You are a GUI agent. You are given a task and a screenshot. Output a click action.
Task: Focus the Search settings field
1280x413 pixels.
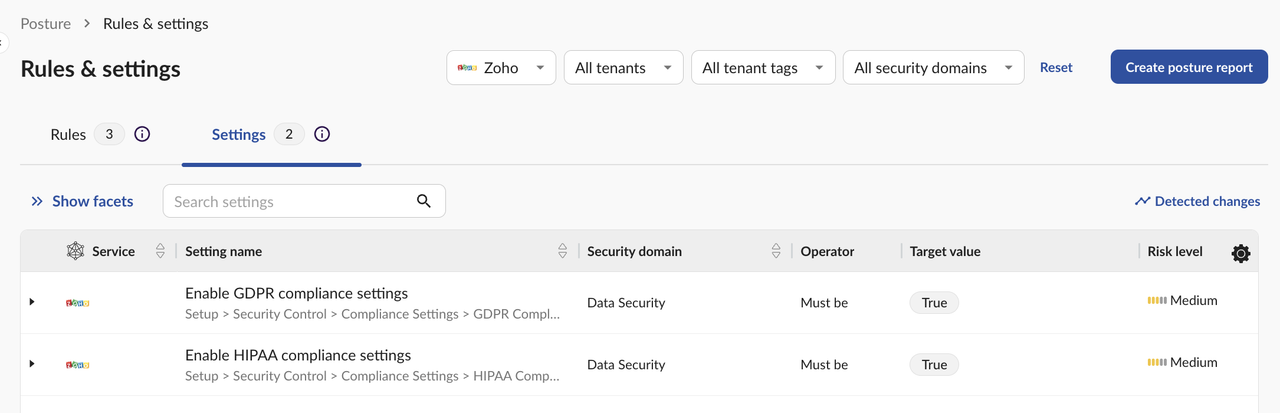pos(290,201)
